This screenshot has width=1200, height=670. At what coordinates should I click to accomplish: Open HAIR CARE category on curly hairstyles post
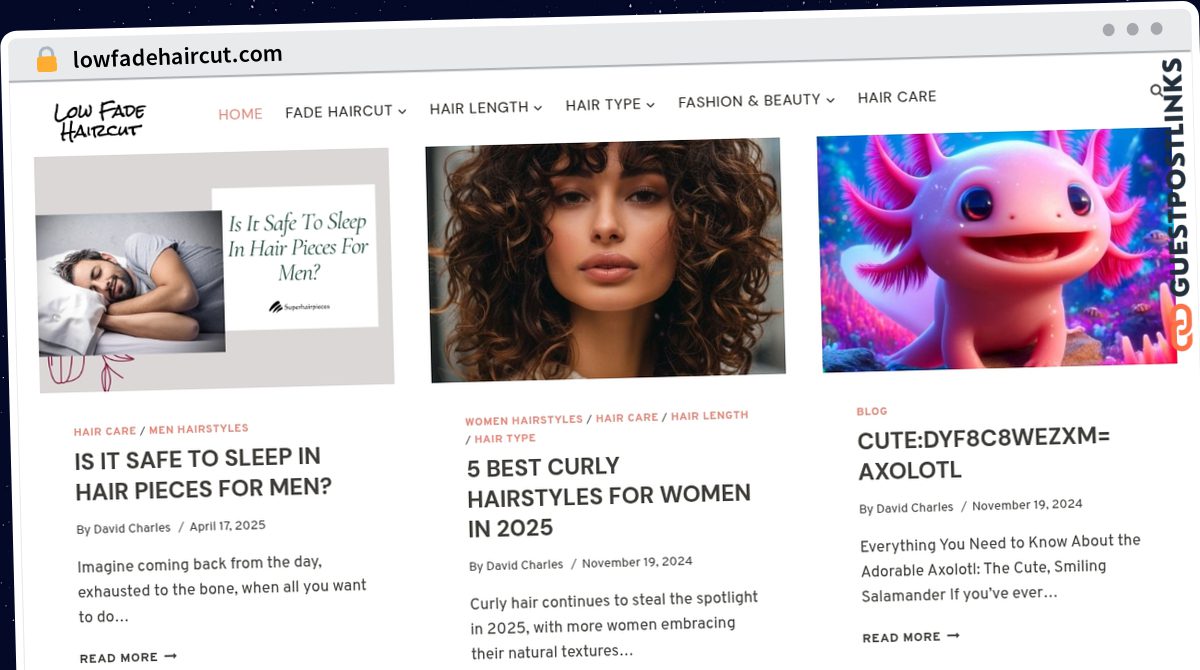(627, 417)
